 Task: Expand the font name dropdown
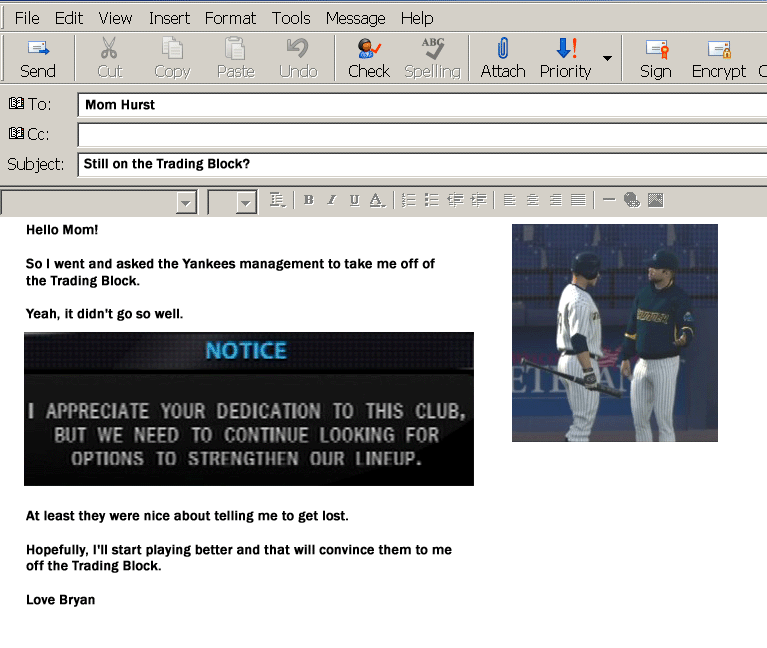185,203
